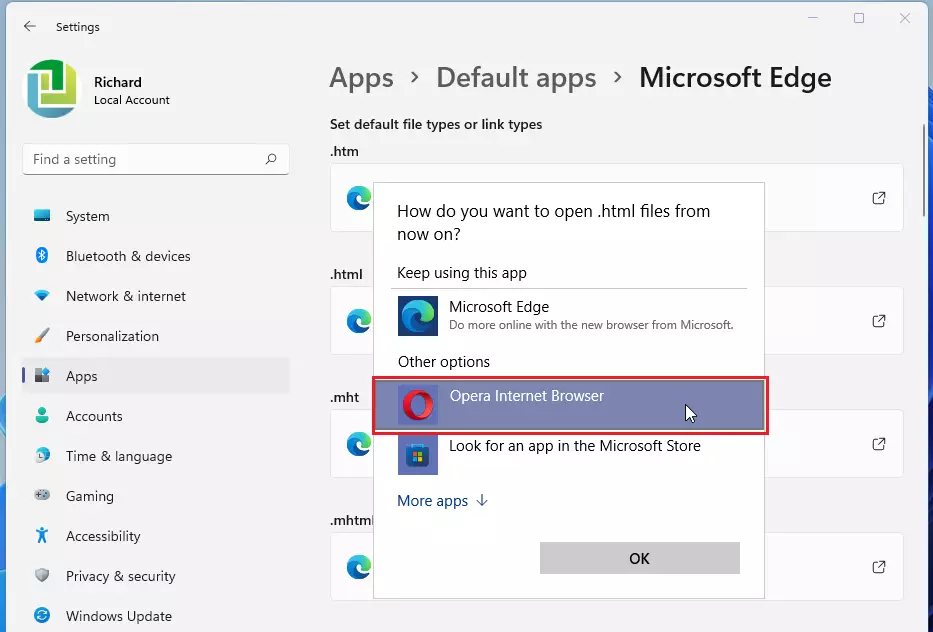933x632 pixels.
Task: Open Personalization settings
Action: (x=156, y=336)
